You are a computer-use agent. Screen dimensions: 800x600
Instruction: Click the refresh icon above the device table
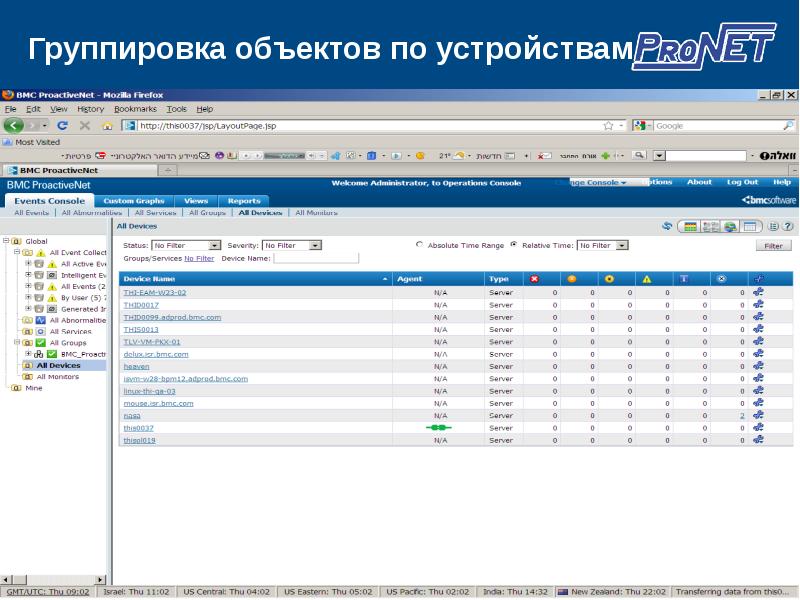click(667, 227)
